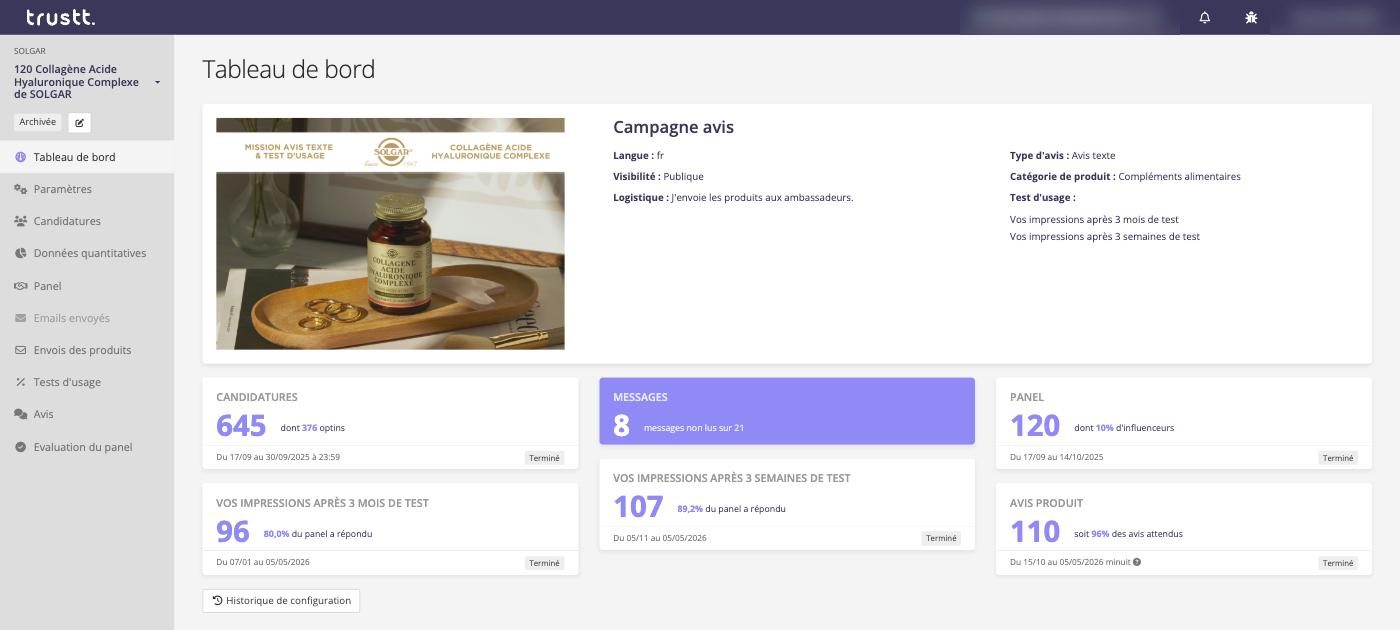1400x630 pixels.
Task: Open Evaluation du panel page
Action: pyautogui.click(x=87, y=447)
